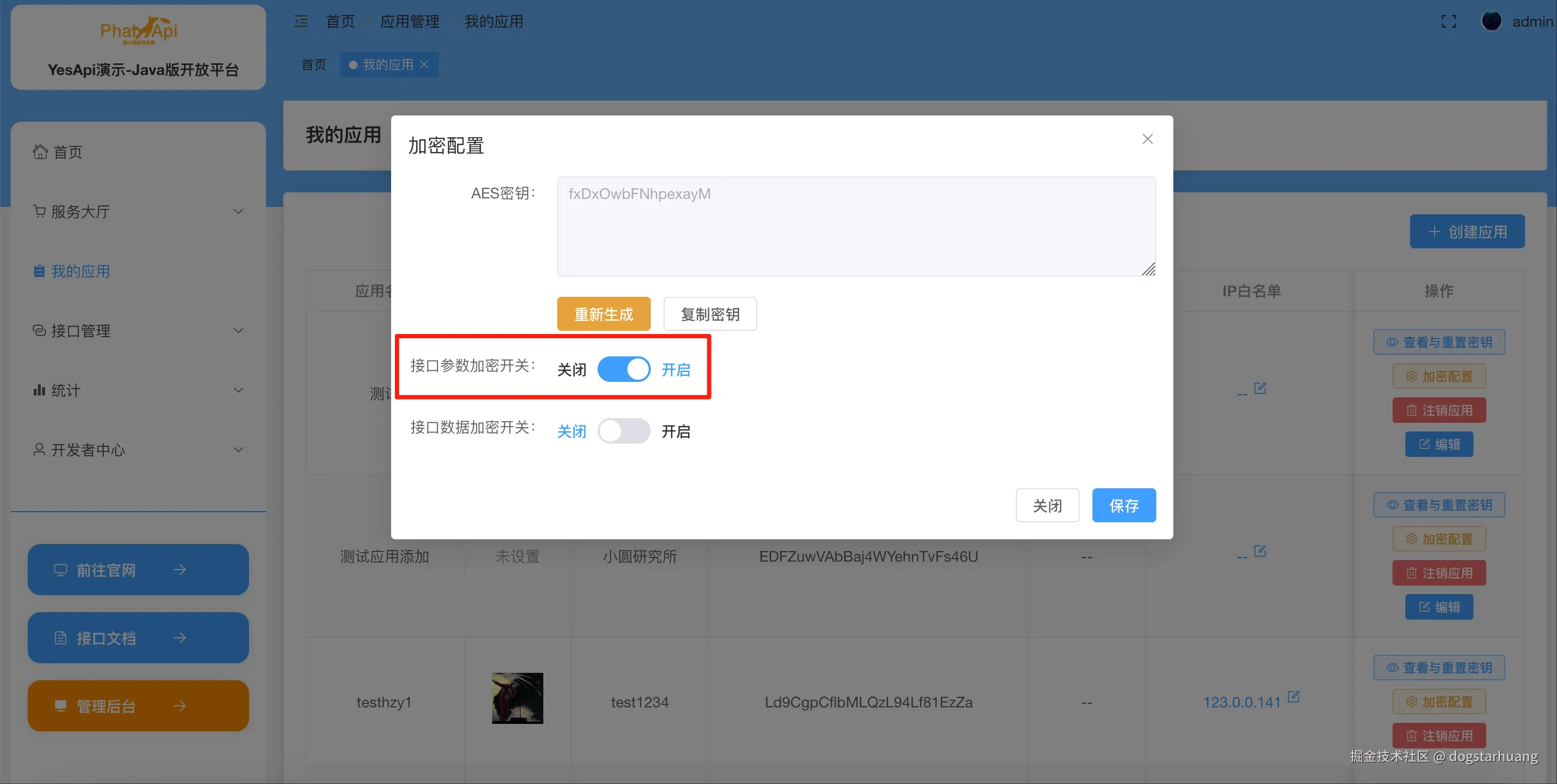Screen dimensions: 1557x784
Task: Collapse the 统计 chevron in sidebar
Action: click(x=238, y=389)
